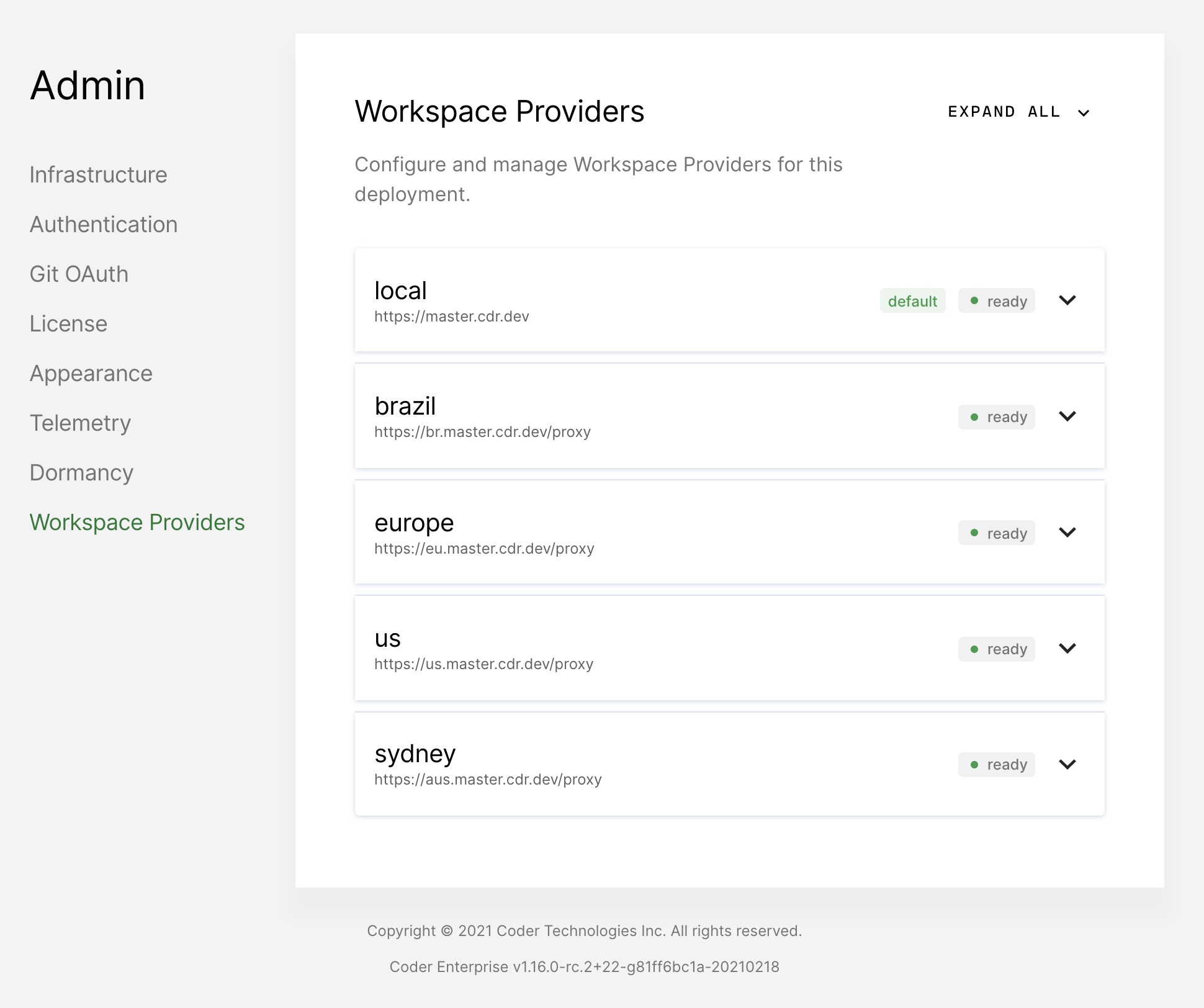Expand the sydney provider card

[x=1067, y=764]
